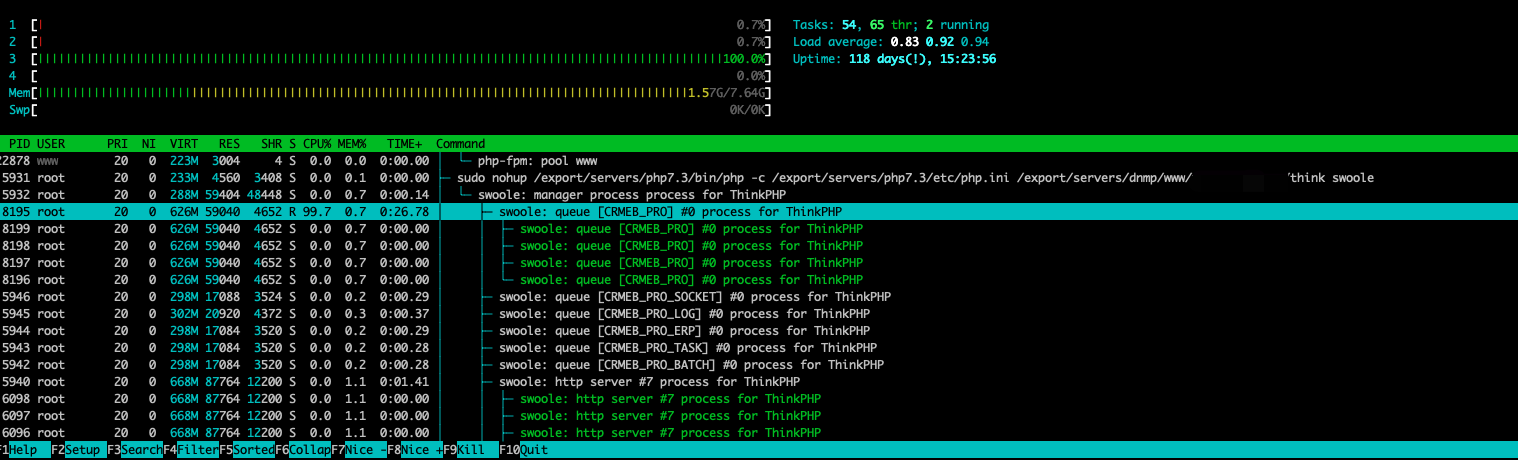1518x460 pixels.
Task: Sort by the TIME+ column header
Action: pos(404,144)
